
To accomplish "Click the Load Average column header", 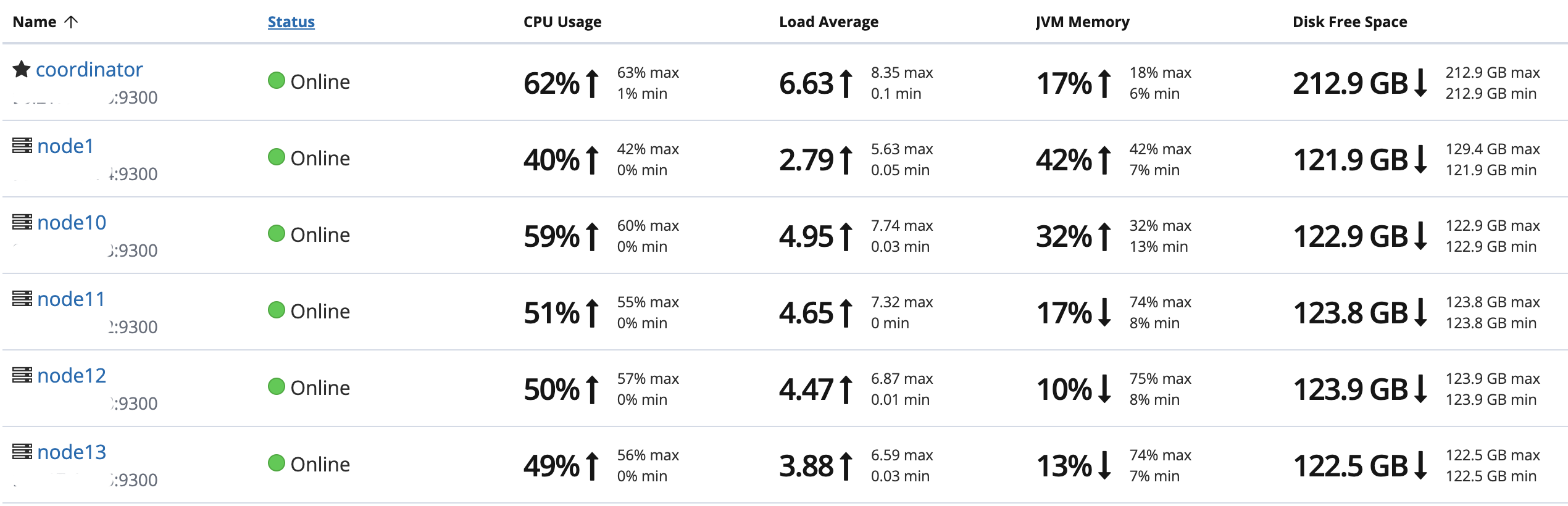I will point(828,22).
